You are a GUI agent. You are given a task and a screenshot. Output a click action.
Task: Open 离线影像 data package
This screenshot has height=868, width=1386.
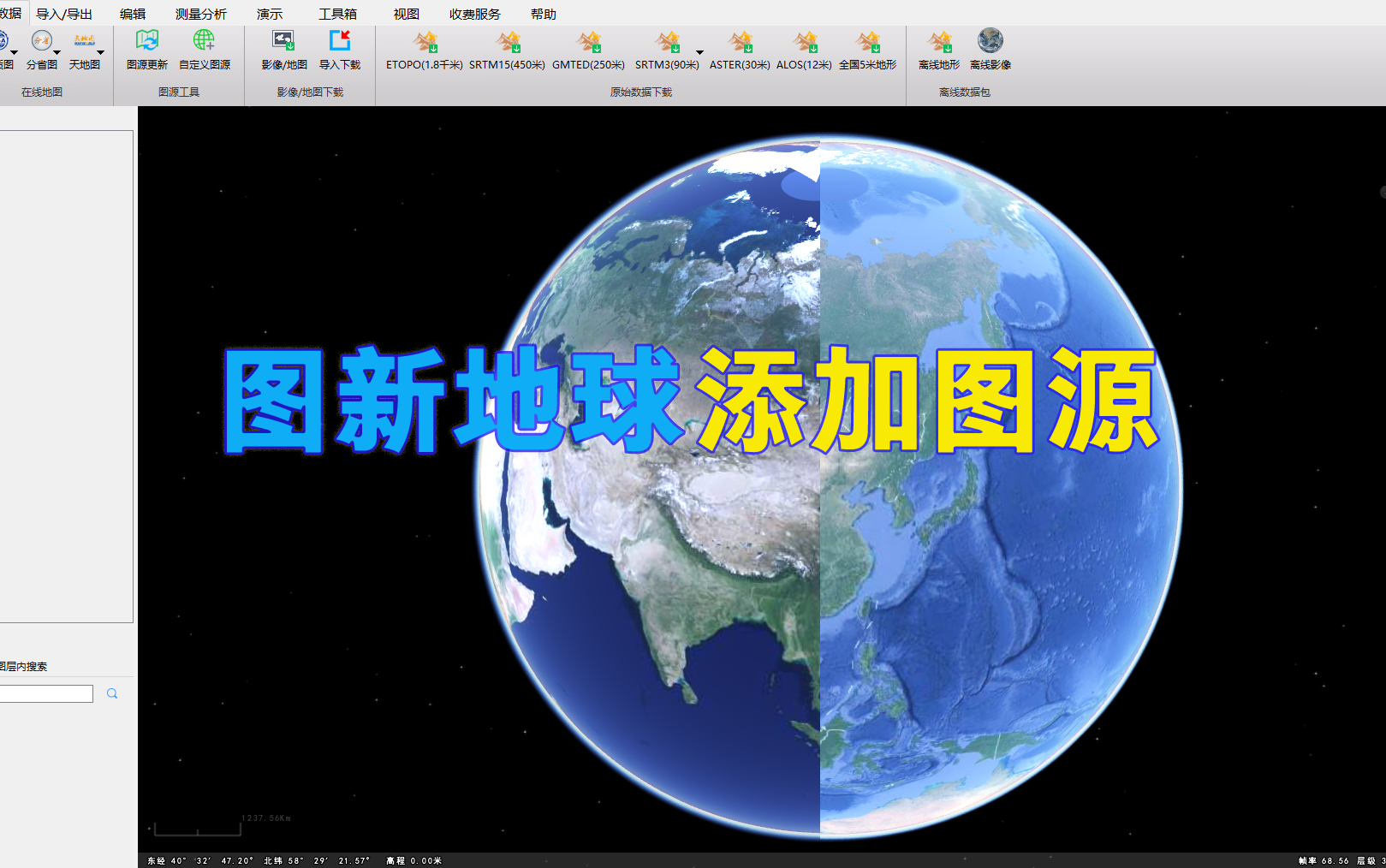pos(990,50)
